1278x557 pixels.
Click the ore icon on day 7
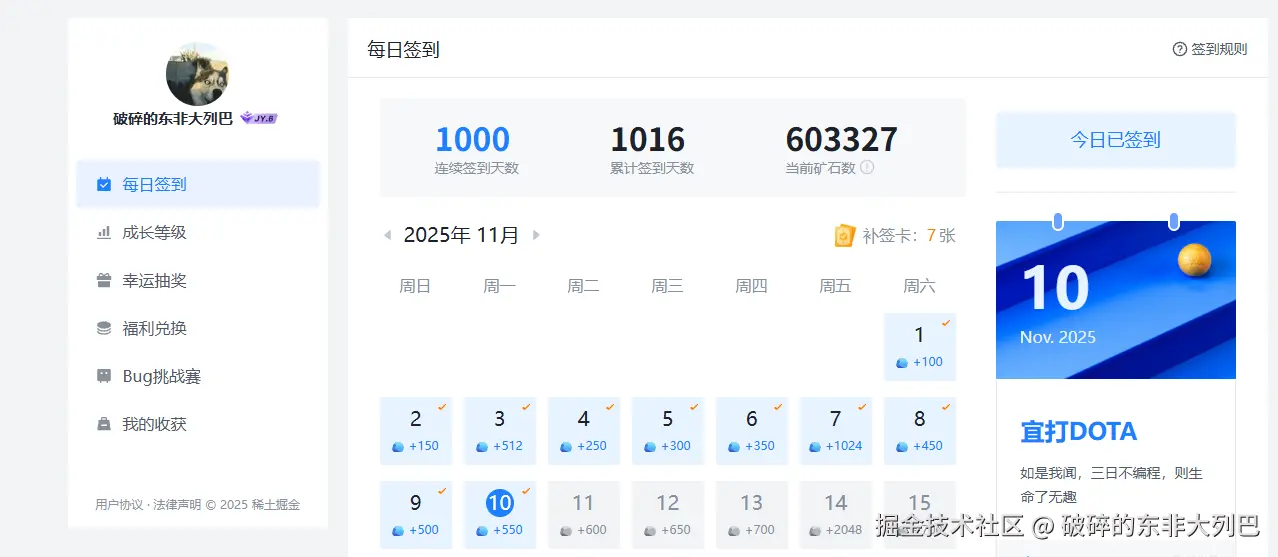point(815,447)
